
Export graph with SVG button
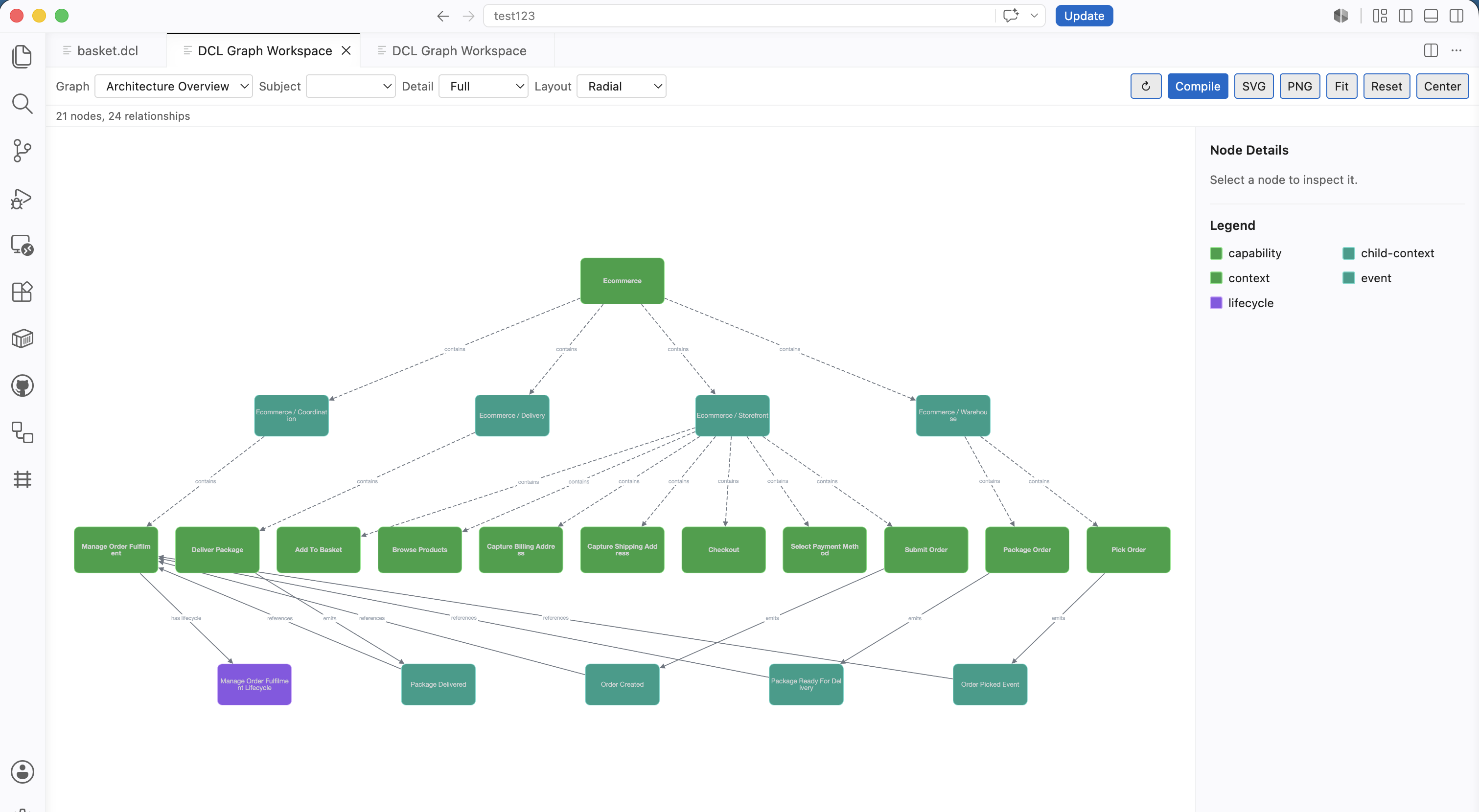[x=1254, y=86]
